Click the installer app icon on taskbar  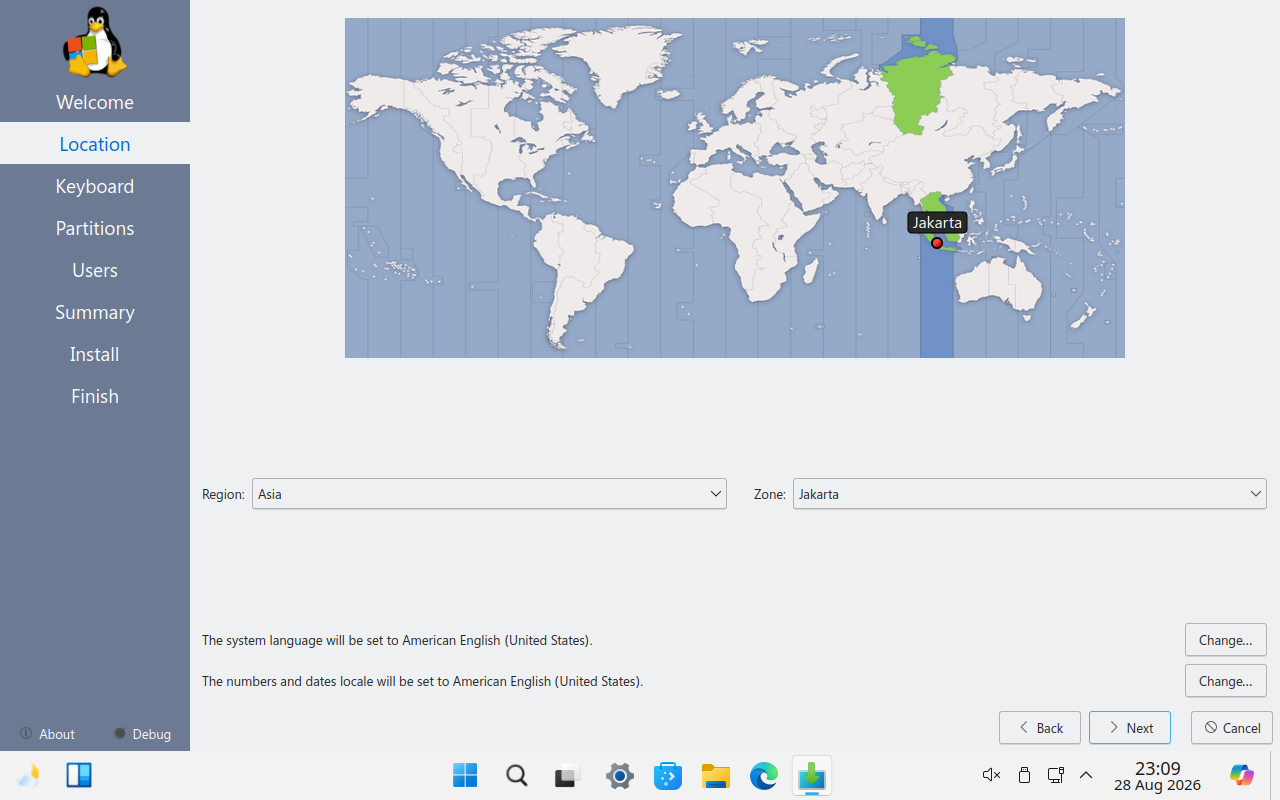(812, 775)
